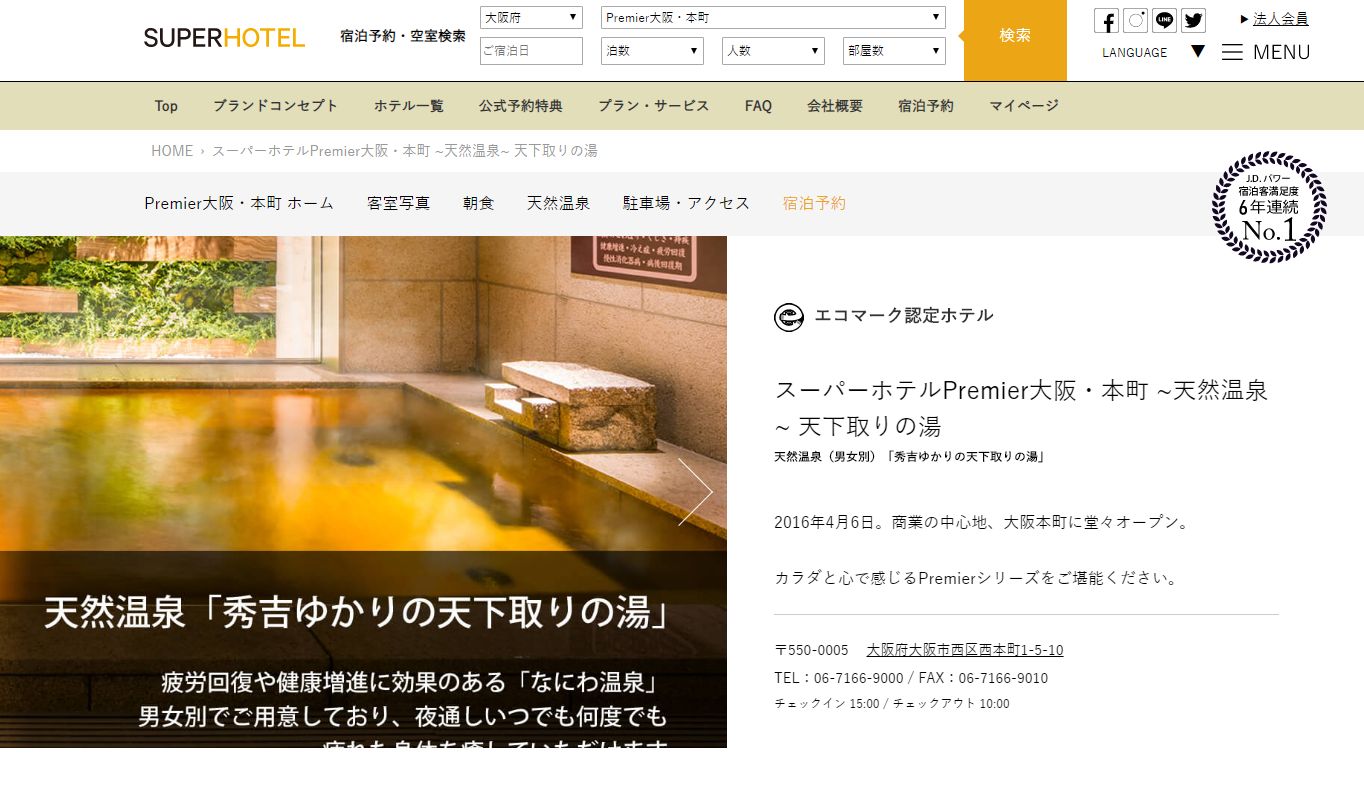Open the 大阪府 prefecture dropdown

[531, 17]
